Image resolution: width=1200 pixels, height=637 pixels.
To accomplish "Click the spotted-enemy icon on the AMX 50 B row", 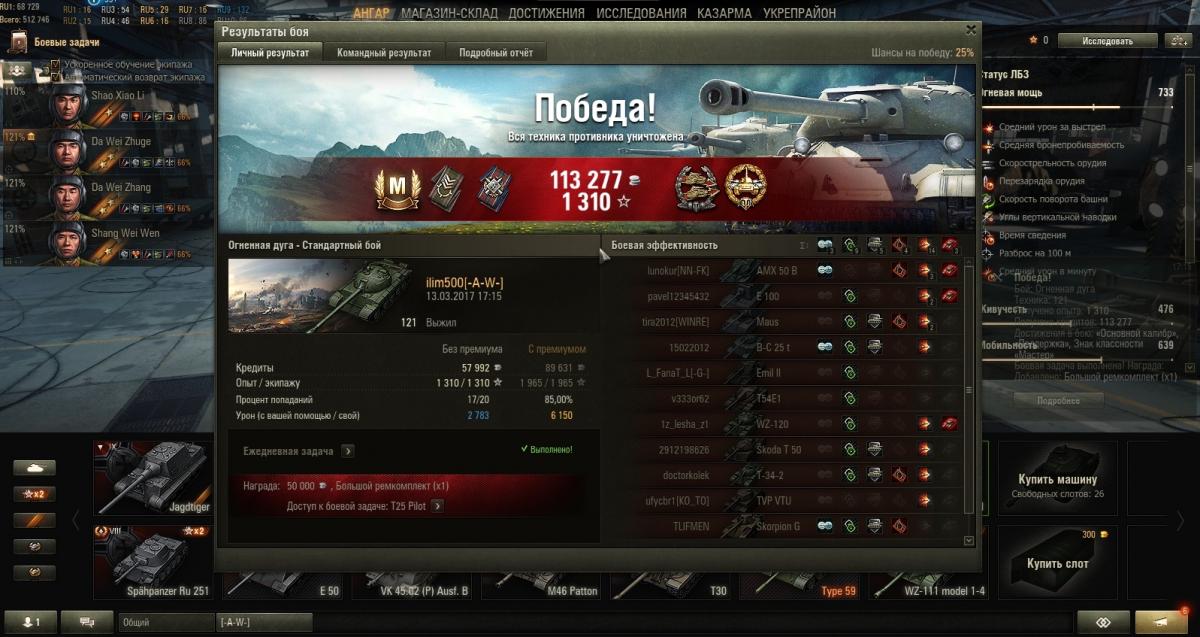I will [825, 271].
